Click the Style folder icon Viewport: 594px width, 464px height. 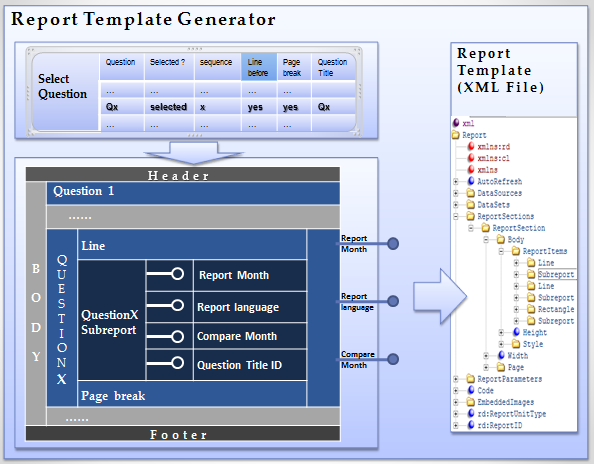point(516,344)
